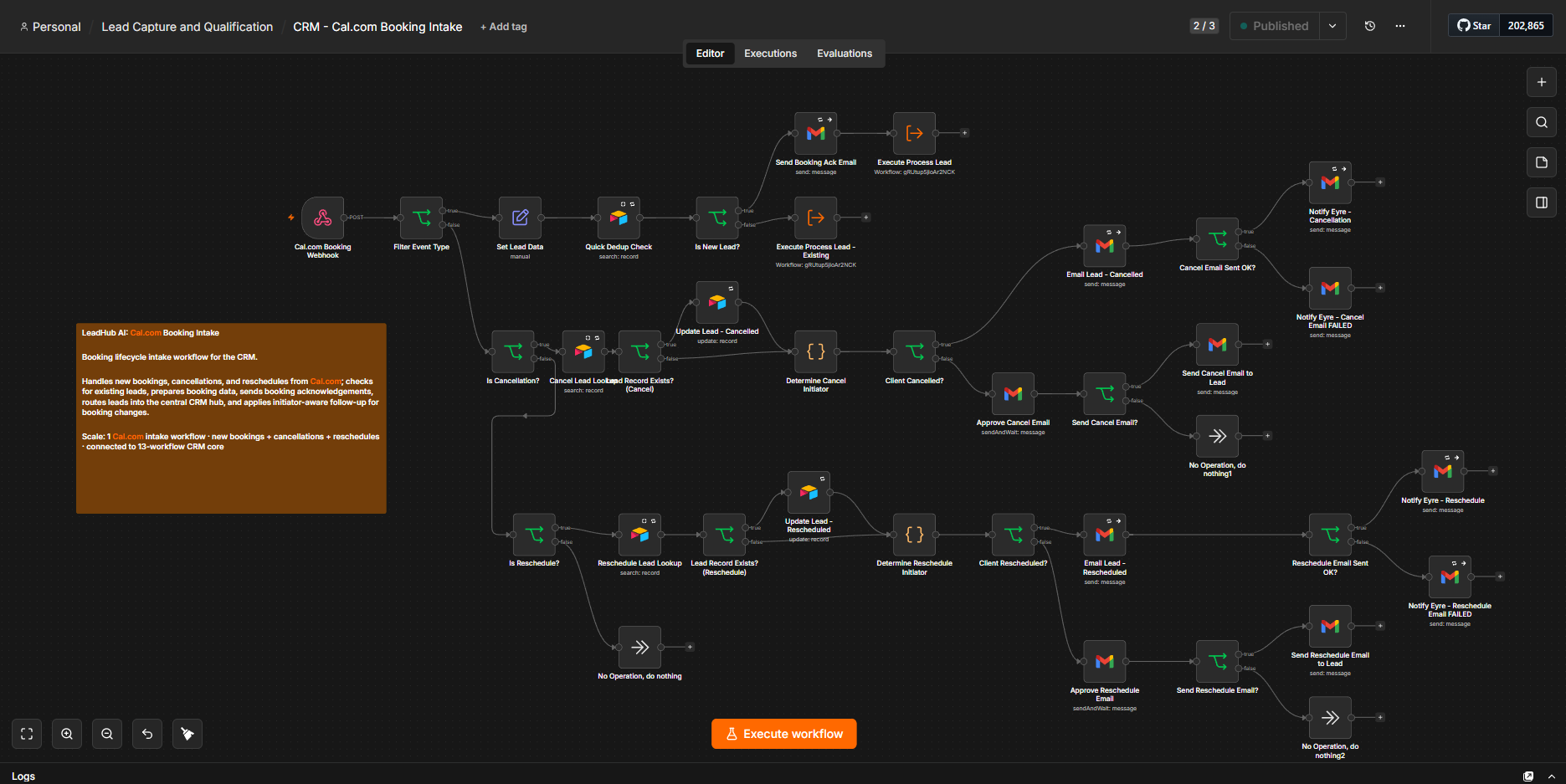Image resolution: width=1566 pixels, height=784 pixels.
Task: Click the Execute workflow button
Action: click(x=784, y=734)
